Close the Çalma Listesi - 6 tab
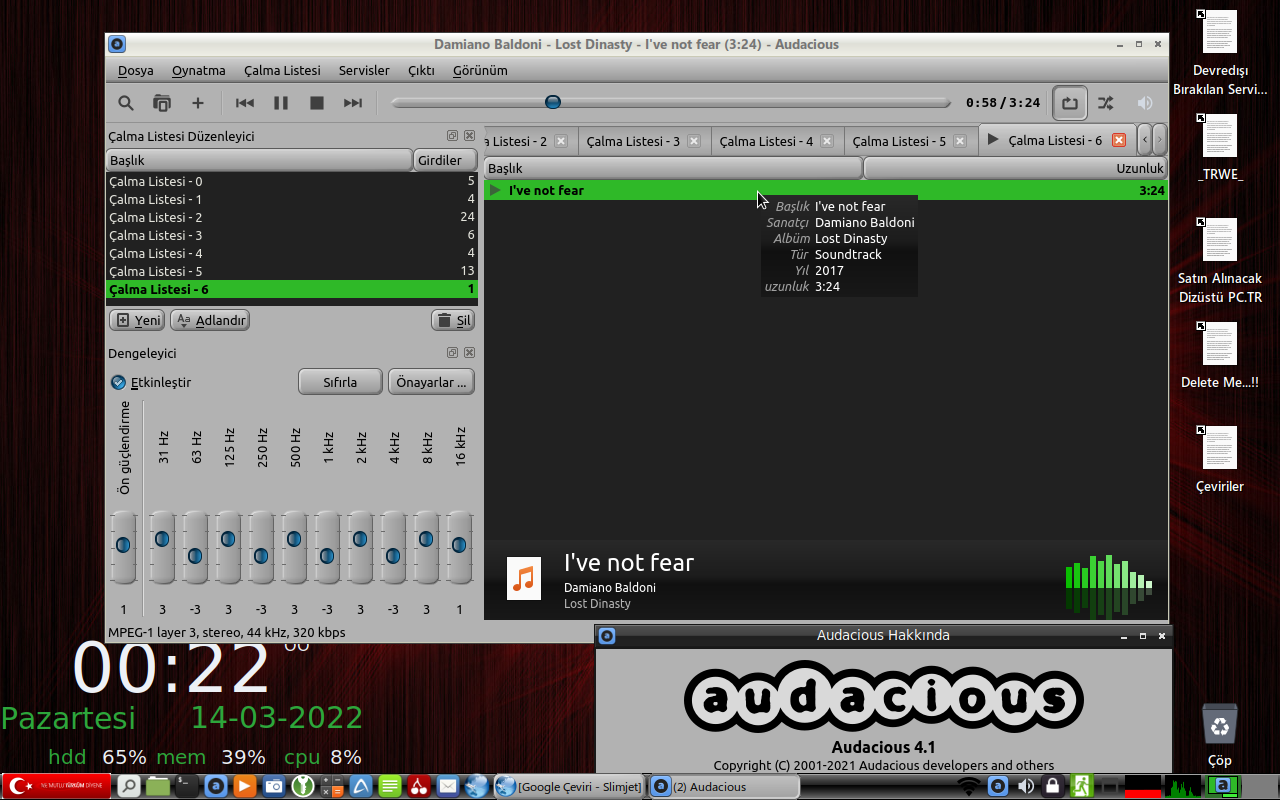1280x800 pixels. coord(1119,140)
